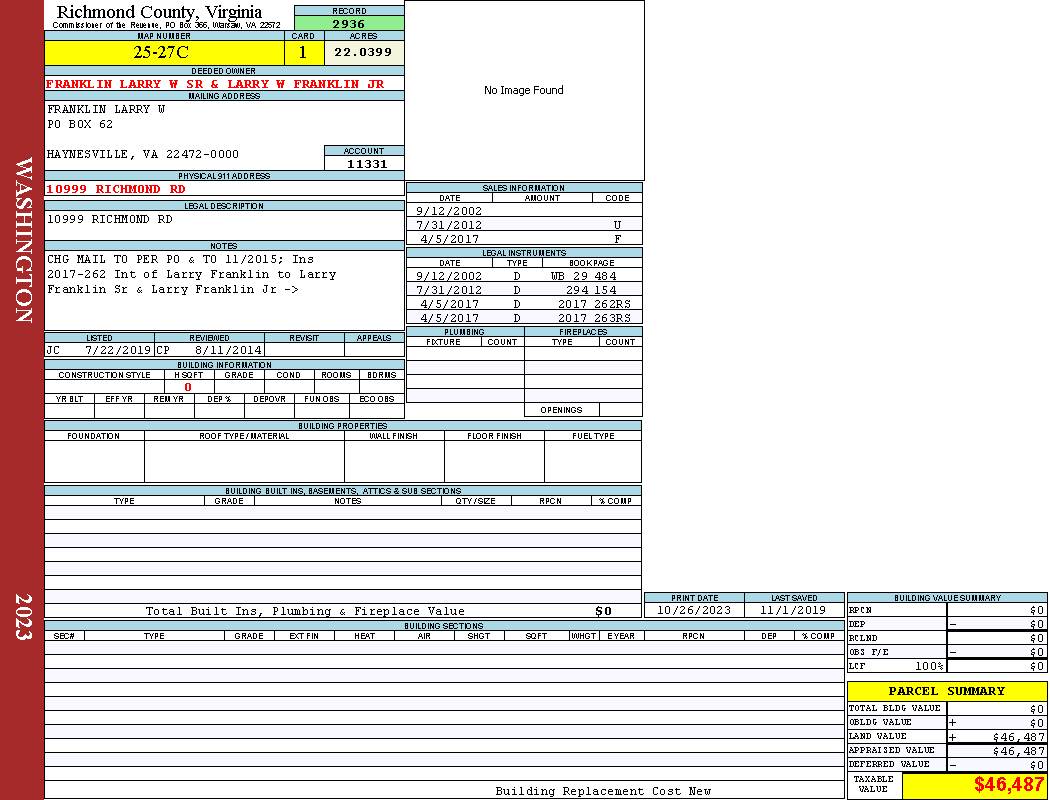
Task: Click the PO BOX 62 mailing address line
Action: click(80, 125)
